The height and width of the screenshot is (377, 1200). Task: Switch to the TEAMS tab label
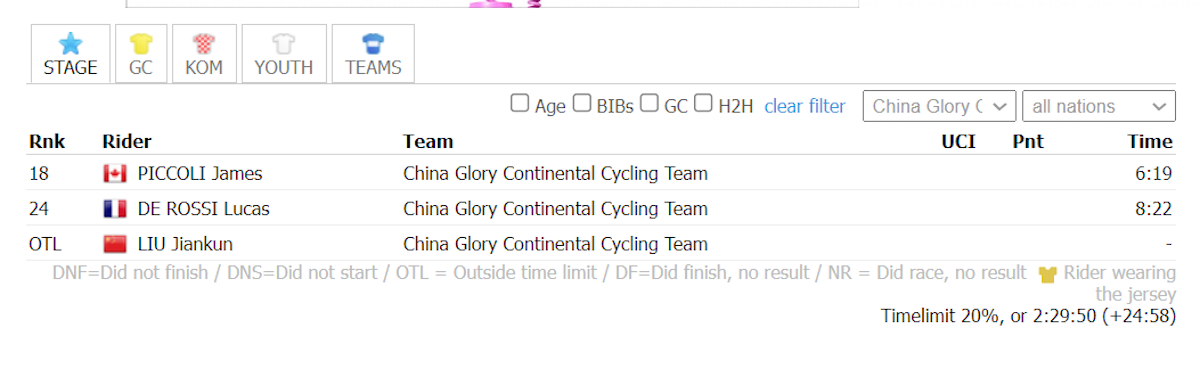373,68
